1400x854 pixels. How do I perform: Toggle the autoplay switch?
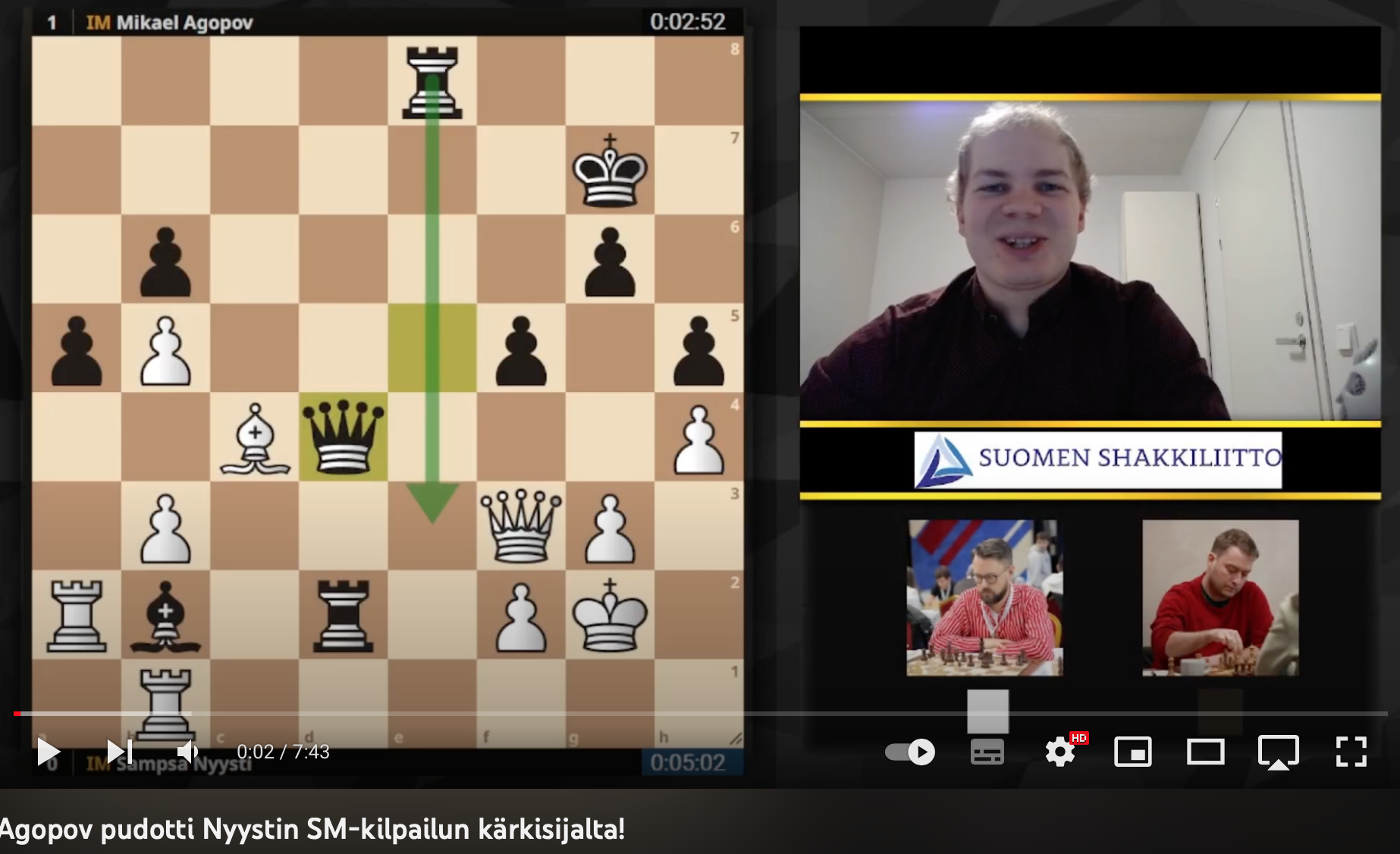(x=910, y=752)
